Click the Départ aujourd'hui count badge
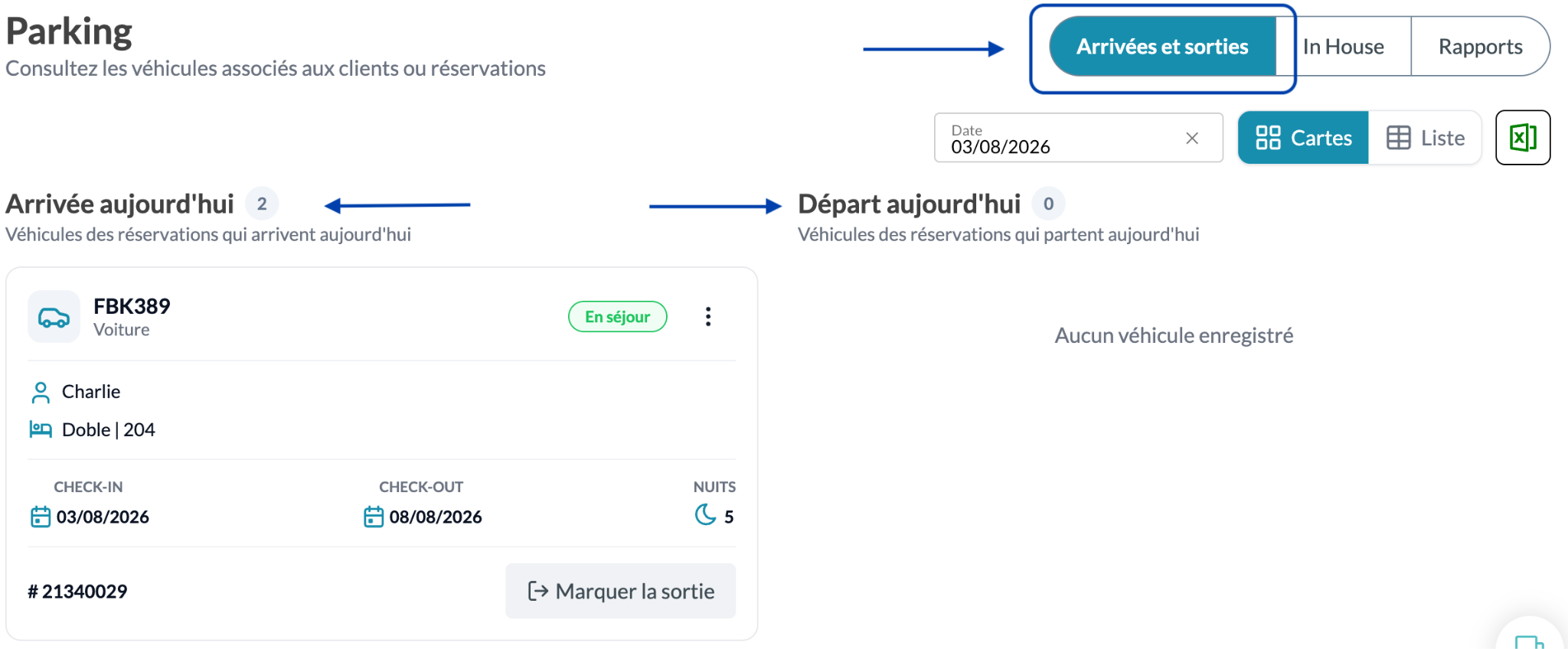The width and height of the screenshot is (1568, 649). coord(1049,204)
